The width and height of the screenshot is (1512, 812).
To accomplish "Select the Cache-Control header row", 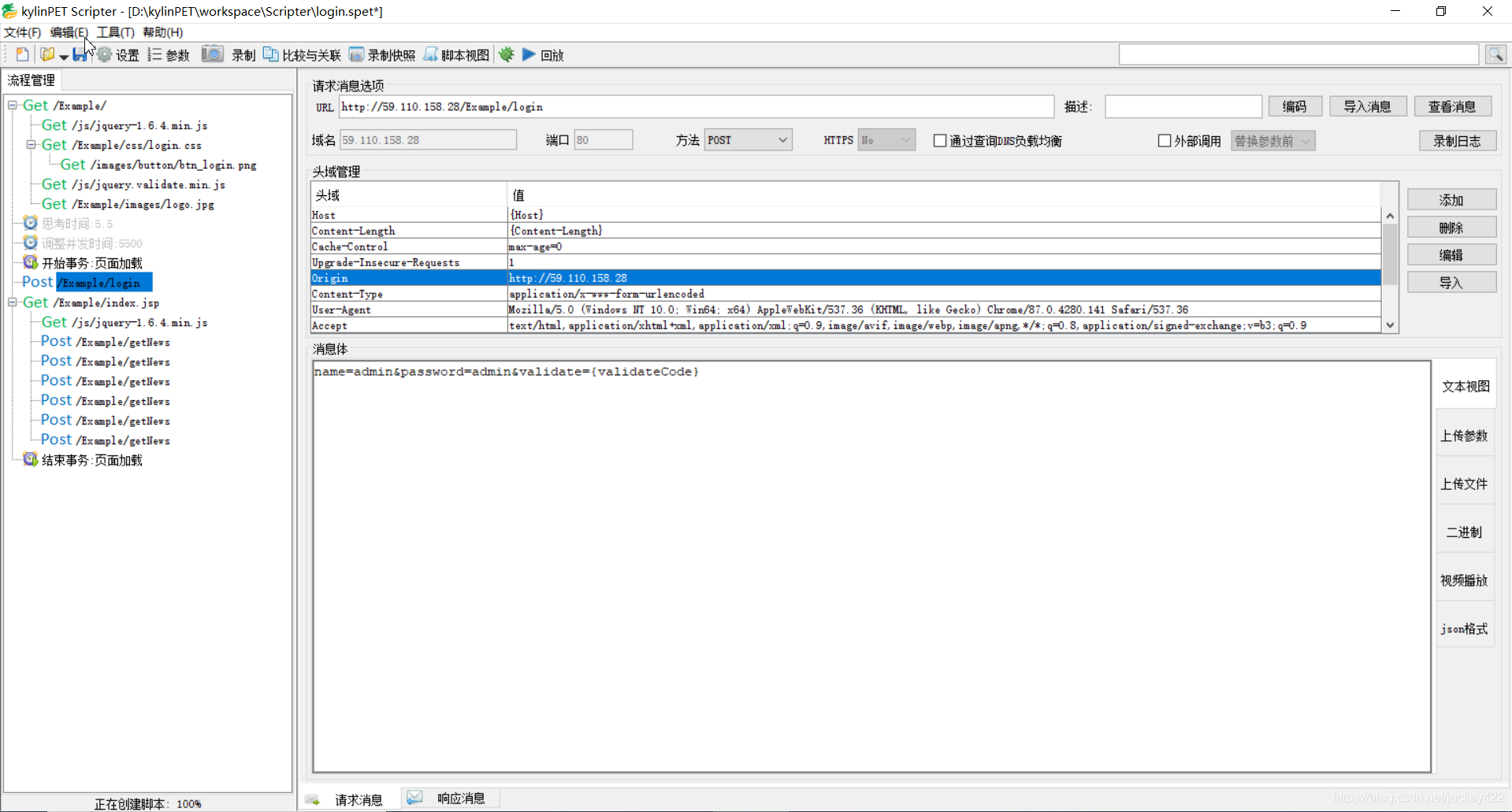I will tap(845, 247).
